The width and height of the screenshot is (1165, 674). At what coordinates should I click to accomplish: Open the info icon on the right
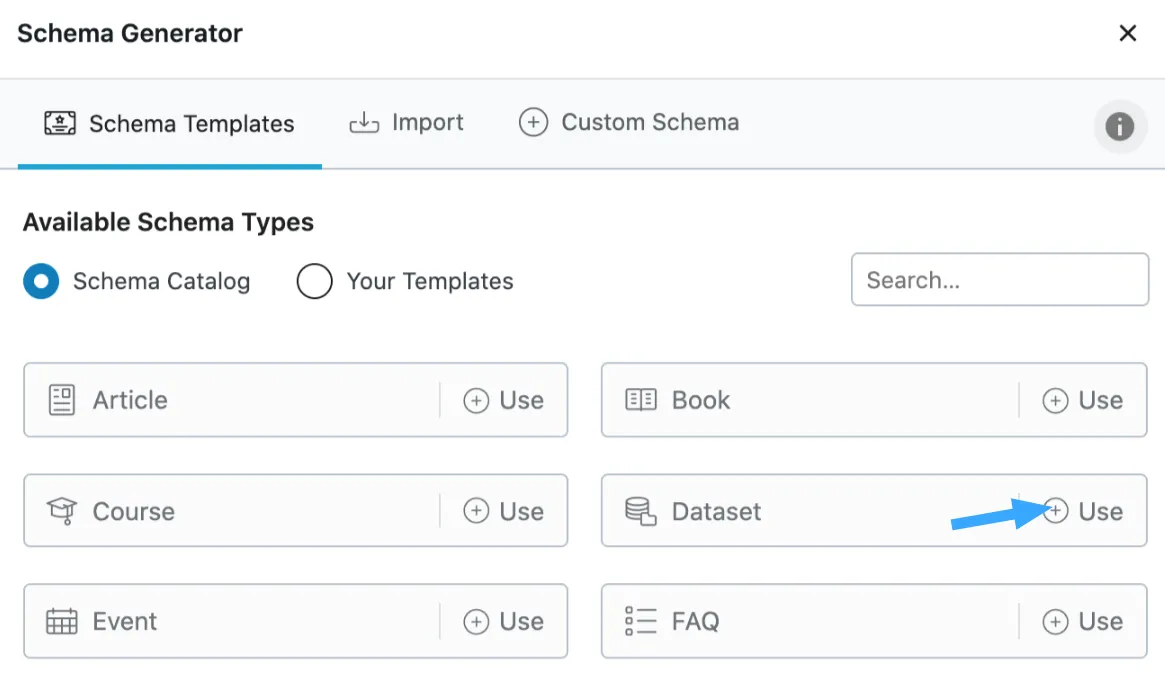(x=1119, y=127)
